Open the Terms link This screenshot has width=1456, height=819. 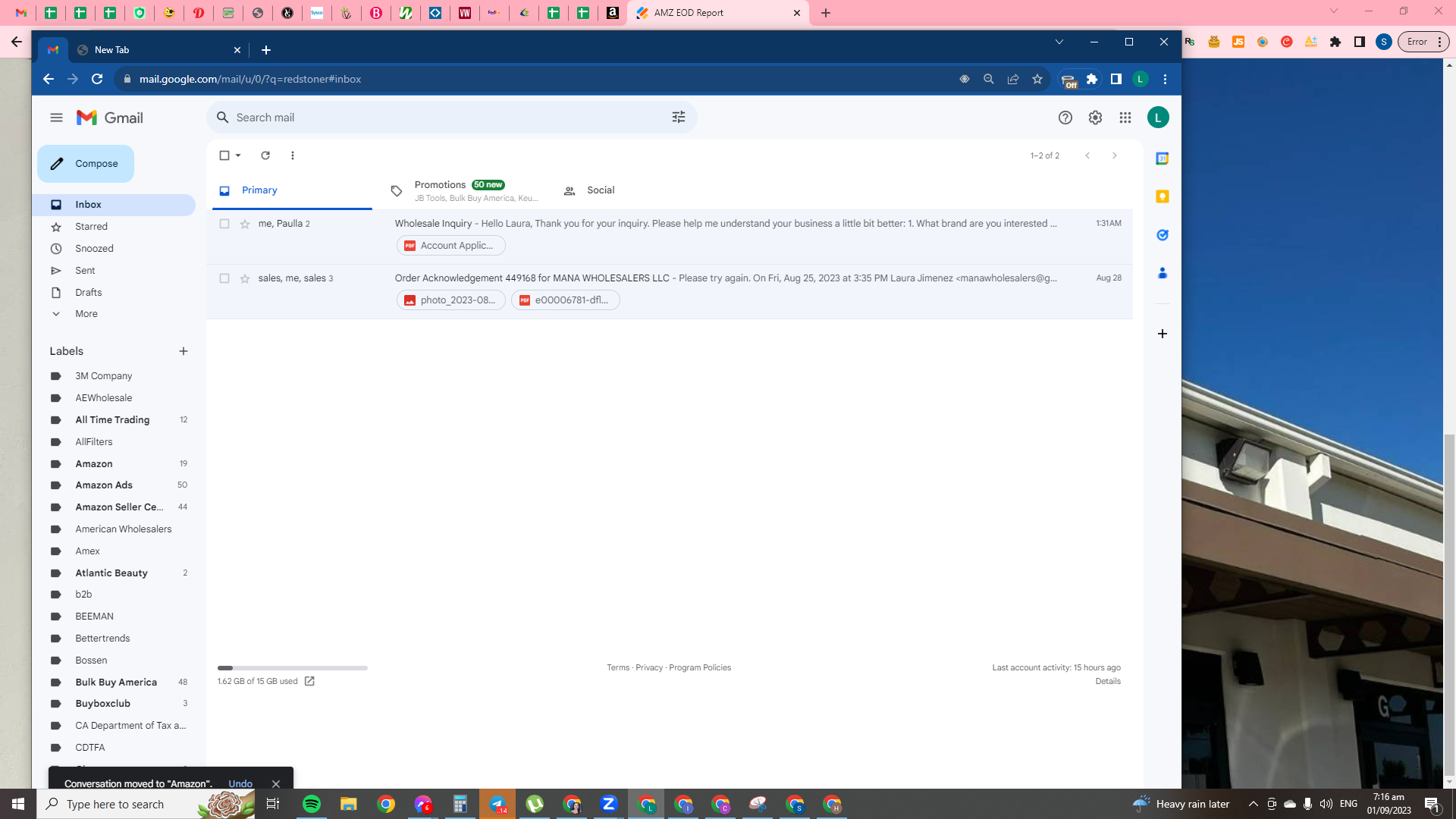click(618, 667)
